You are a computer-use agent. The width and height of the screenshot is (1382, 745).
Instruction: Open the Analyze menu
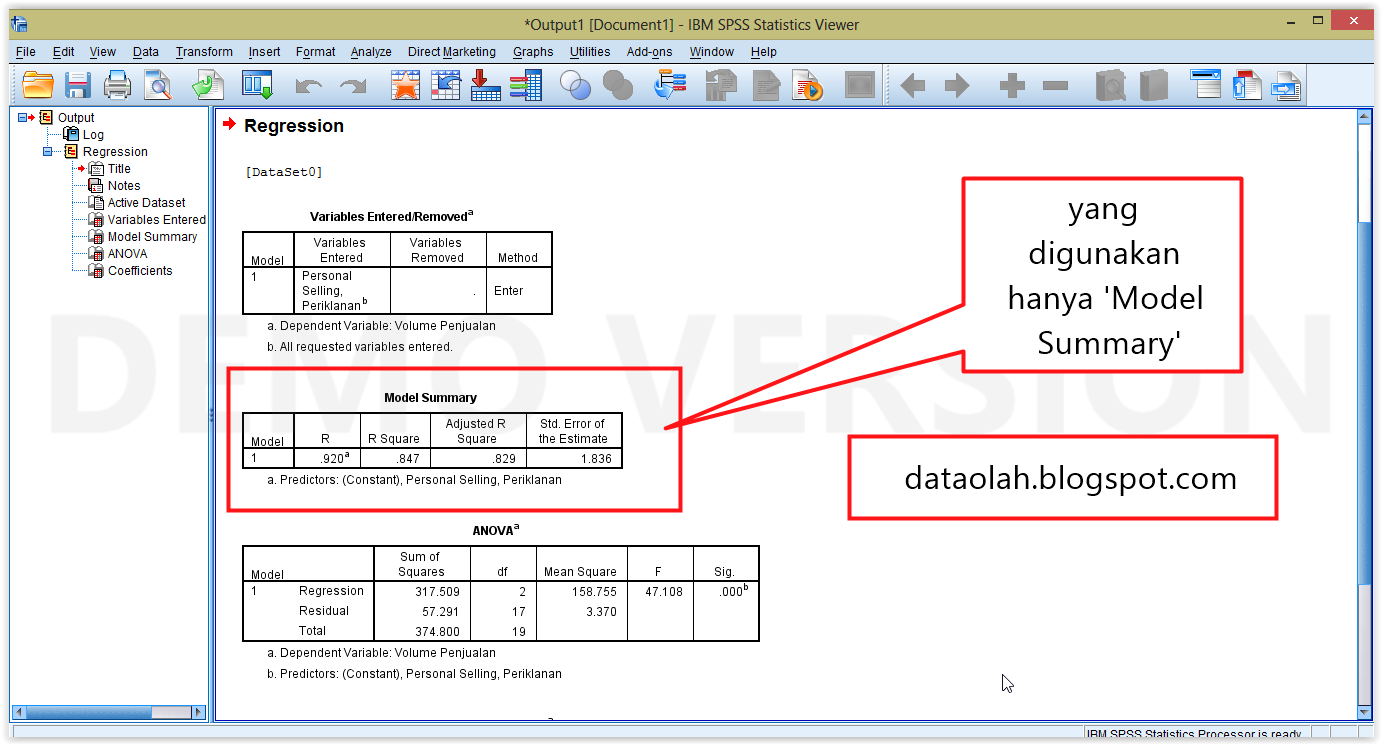(x=370, y=51)
